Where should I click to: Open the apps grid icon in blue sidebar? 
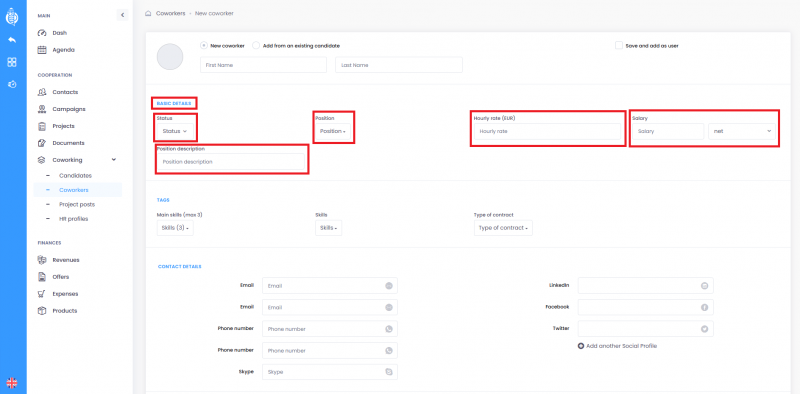coord(12,62)
